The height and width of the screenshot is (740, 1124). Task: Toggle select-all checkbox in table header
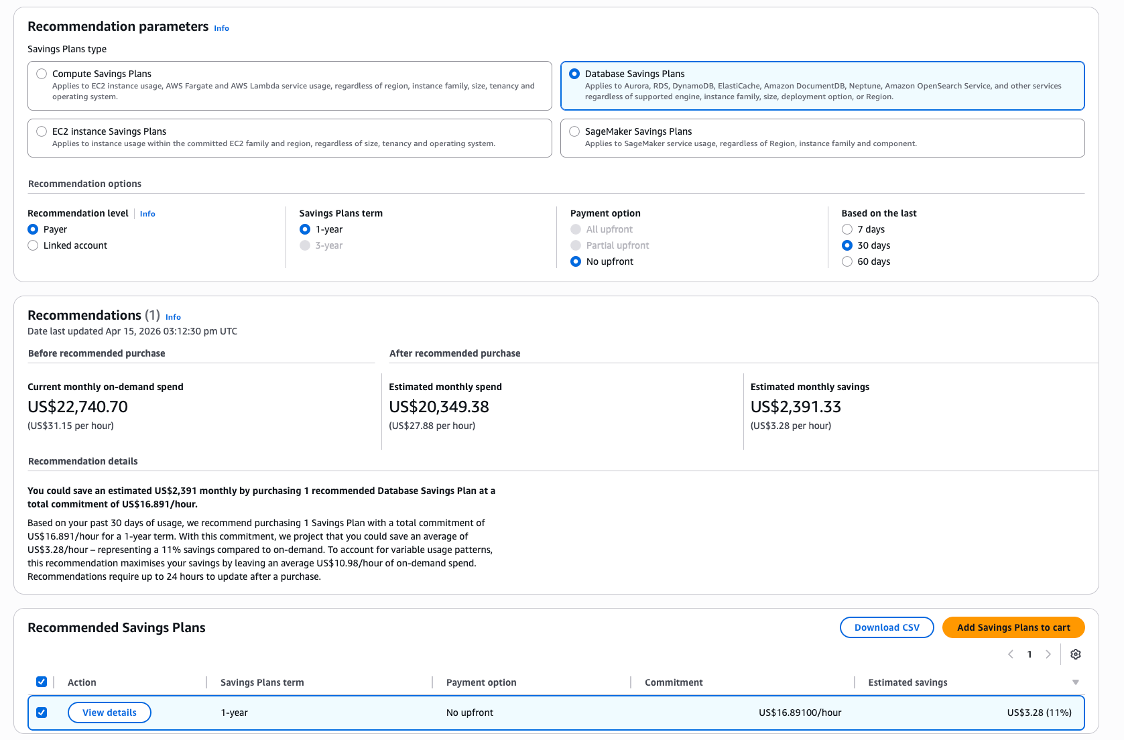[42, 682]
